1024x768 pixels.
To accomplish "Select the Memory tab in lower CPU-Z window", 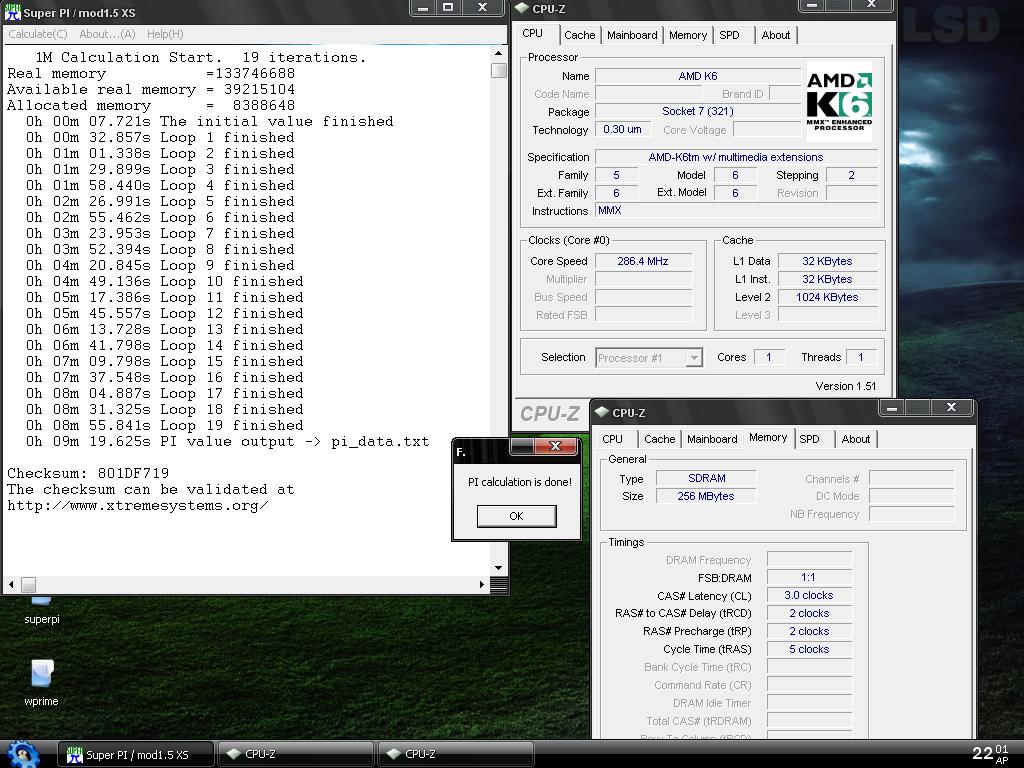I will (768, 438).
